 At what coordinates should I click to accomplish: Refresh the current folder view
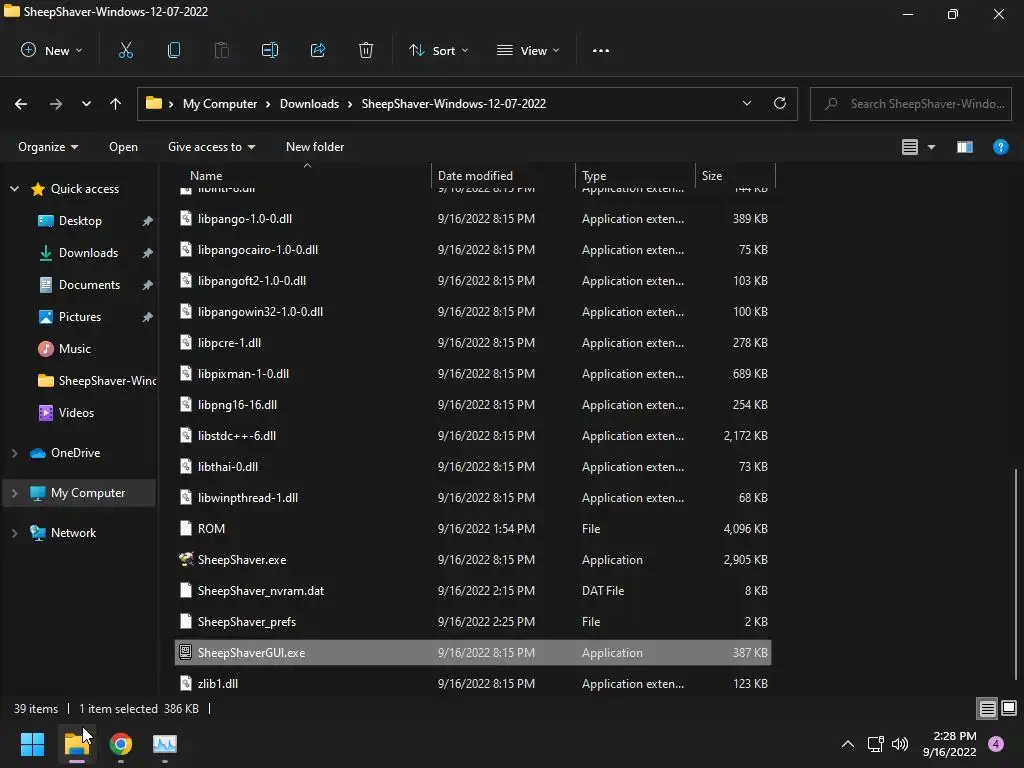pyautogui.click(x=780, y=103)
